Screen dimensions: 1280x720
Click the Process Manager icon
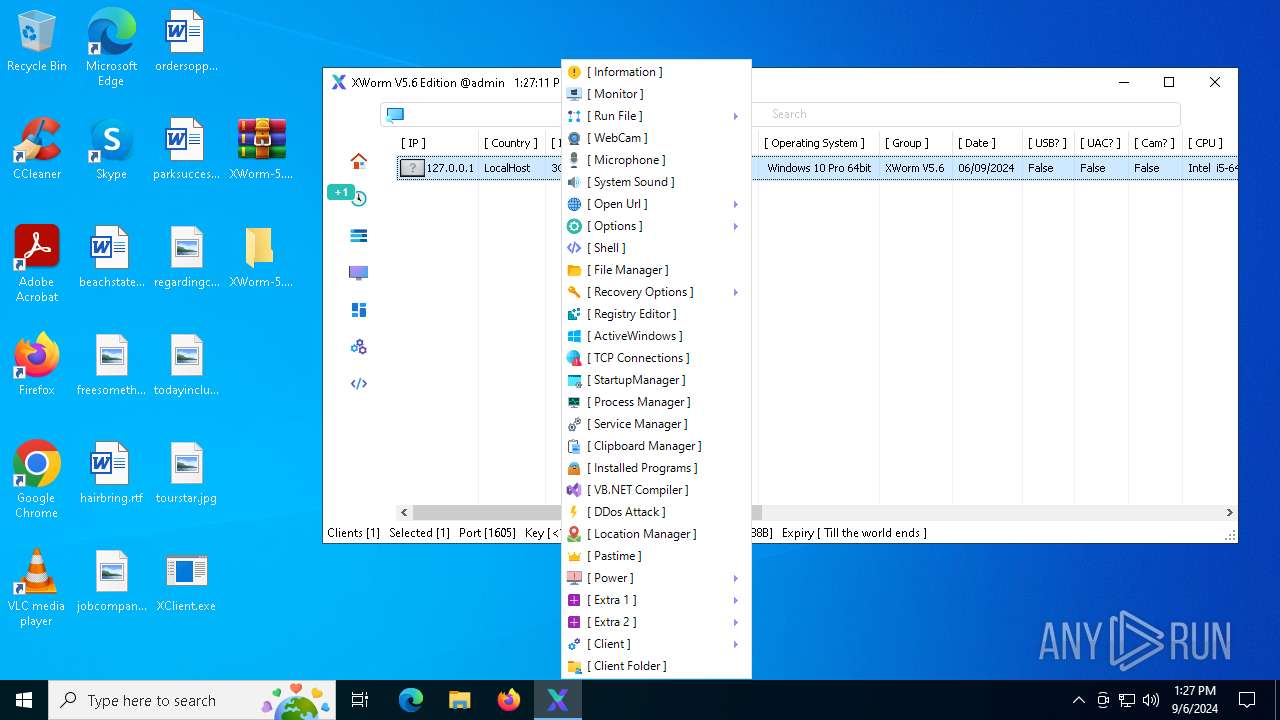[x=574, y=402]
